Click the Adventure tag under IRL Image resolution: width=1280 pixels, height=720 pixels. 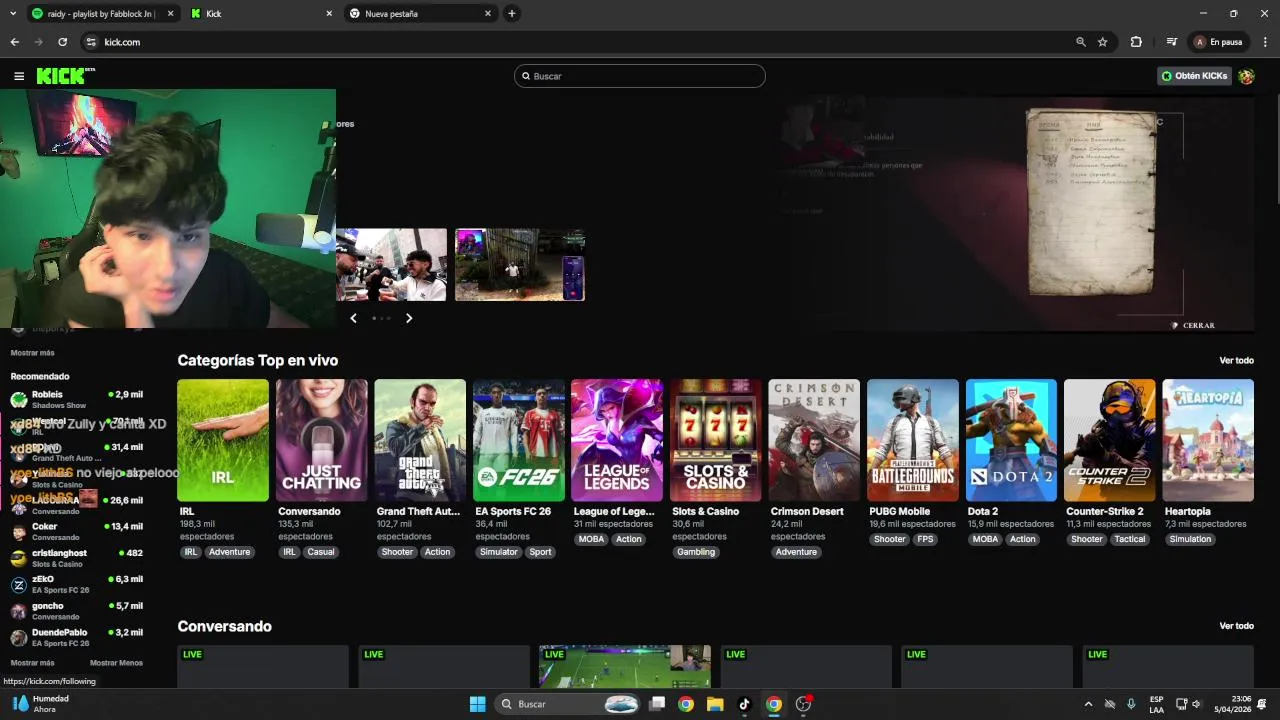click(229, 552)
